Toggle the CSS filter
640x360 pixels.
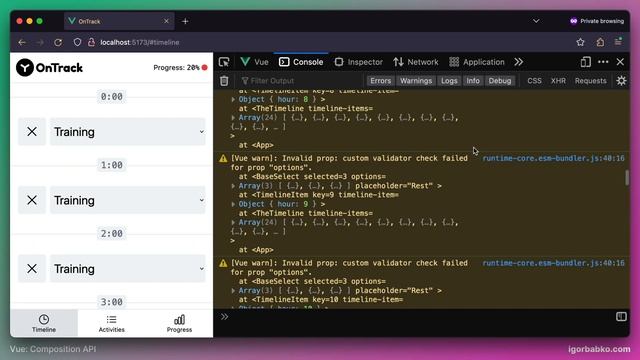[534, 81]
